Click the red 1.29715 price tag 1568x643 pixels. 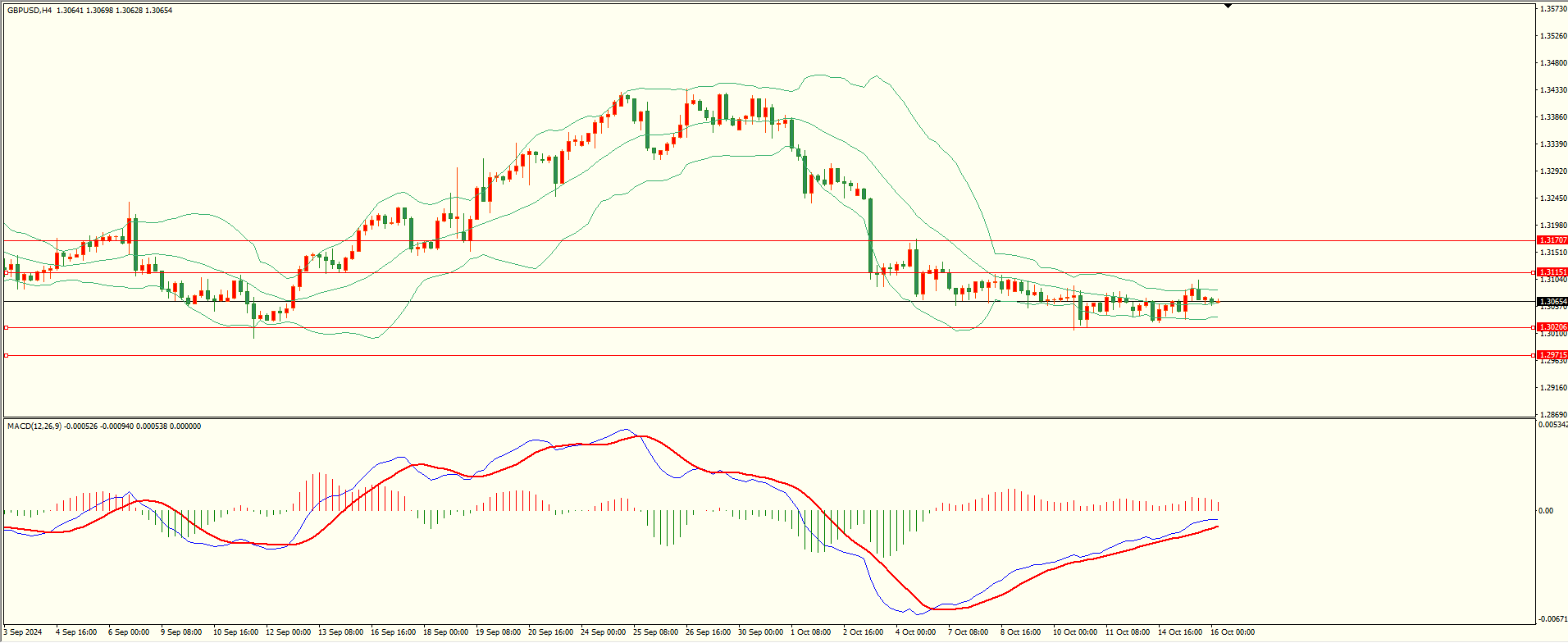click(x=1552, y=355)
